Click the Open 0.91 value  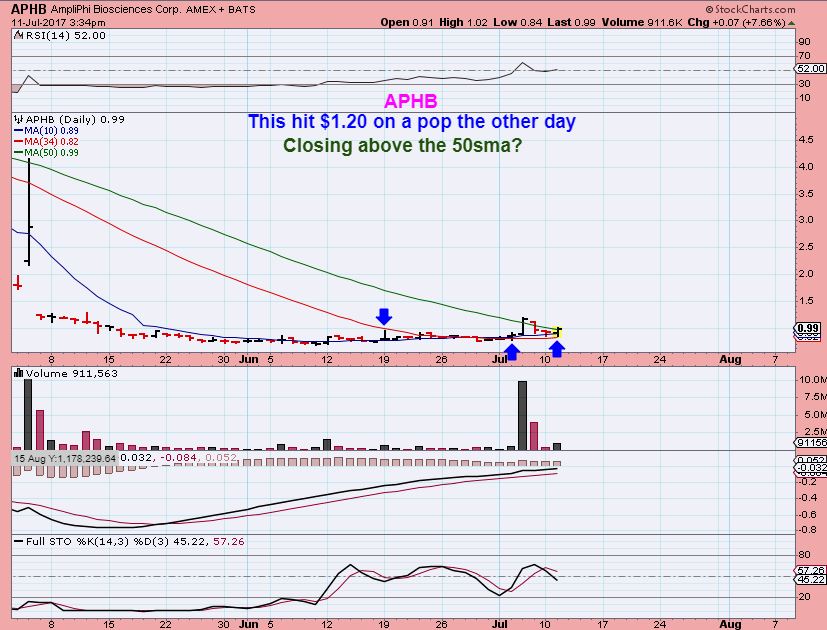pyautogui.click(x=407, y=22)
